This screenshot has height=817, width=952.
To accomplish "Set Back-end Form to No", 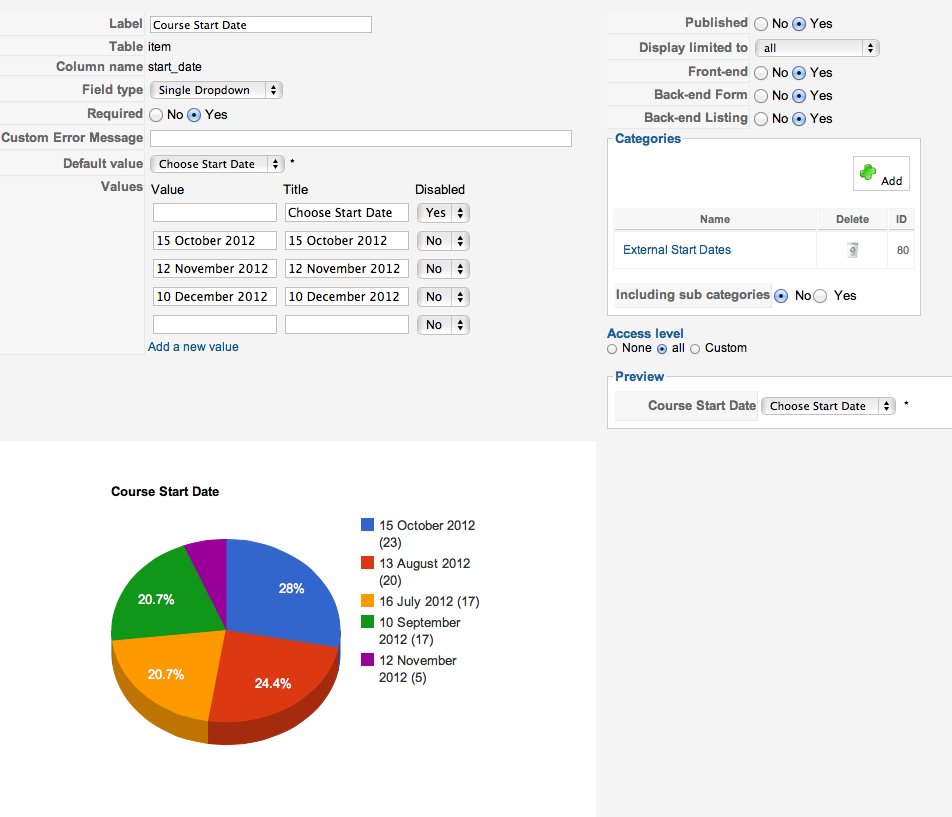I will pos(761,96).
